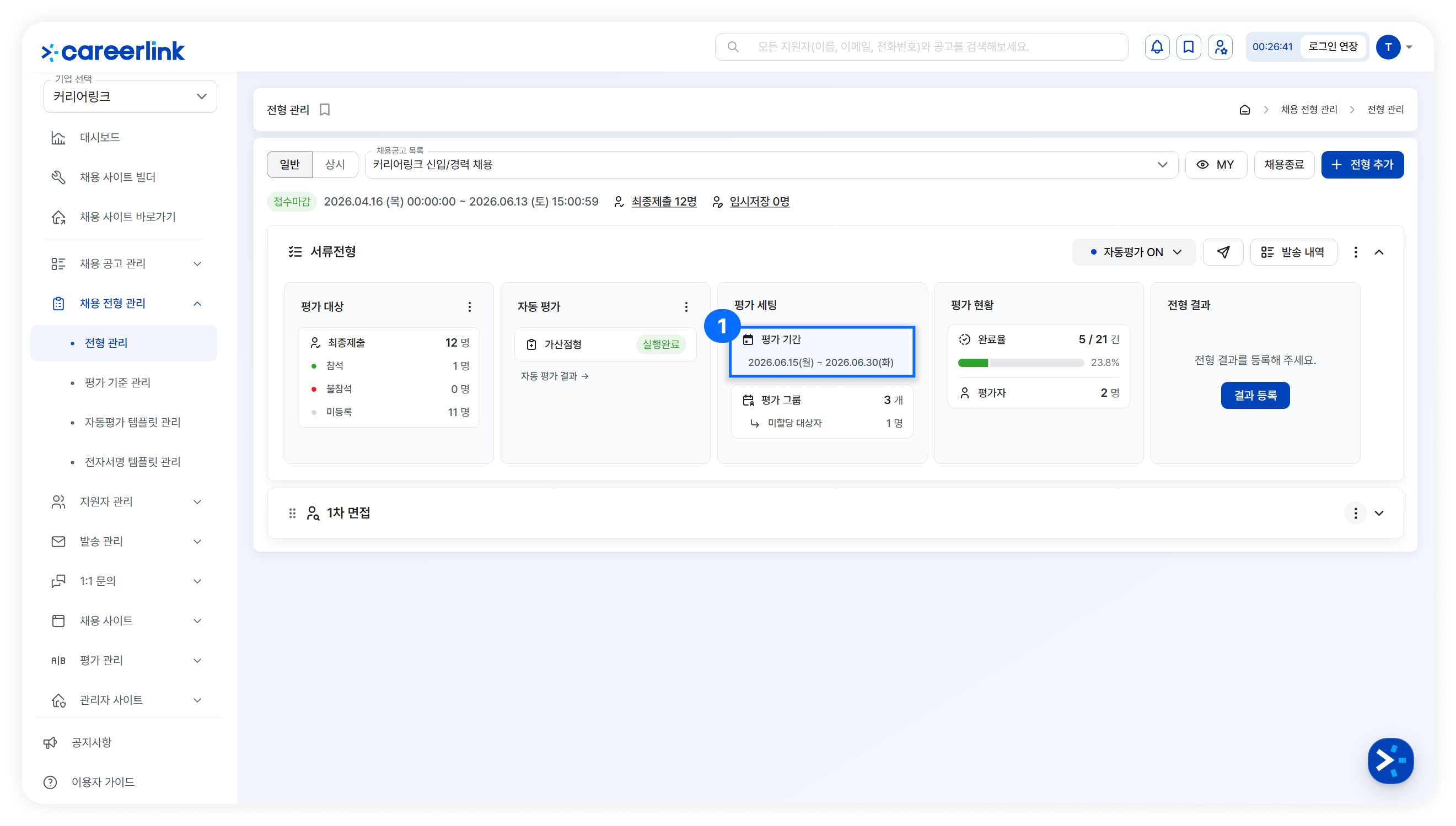Screen dimensions: 1456x826
Task: Select the 일반 toggle option
Action: pyautogui.click(x=289, y=165)
